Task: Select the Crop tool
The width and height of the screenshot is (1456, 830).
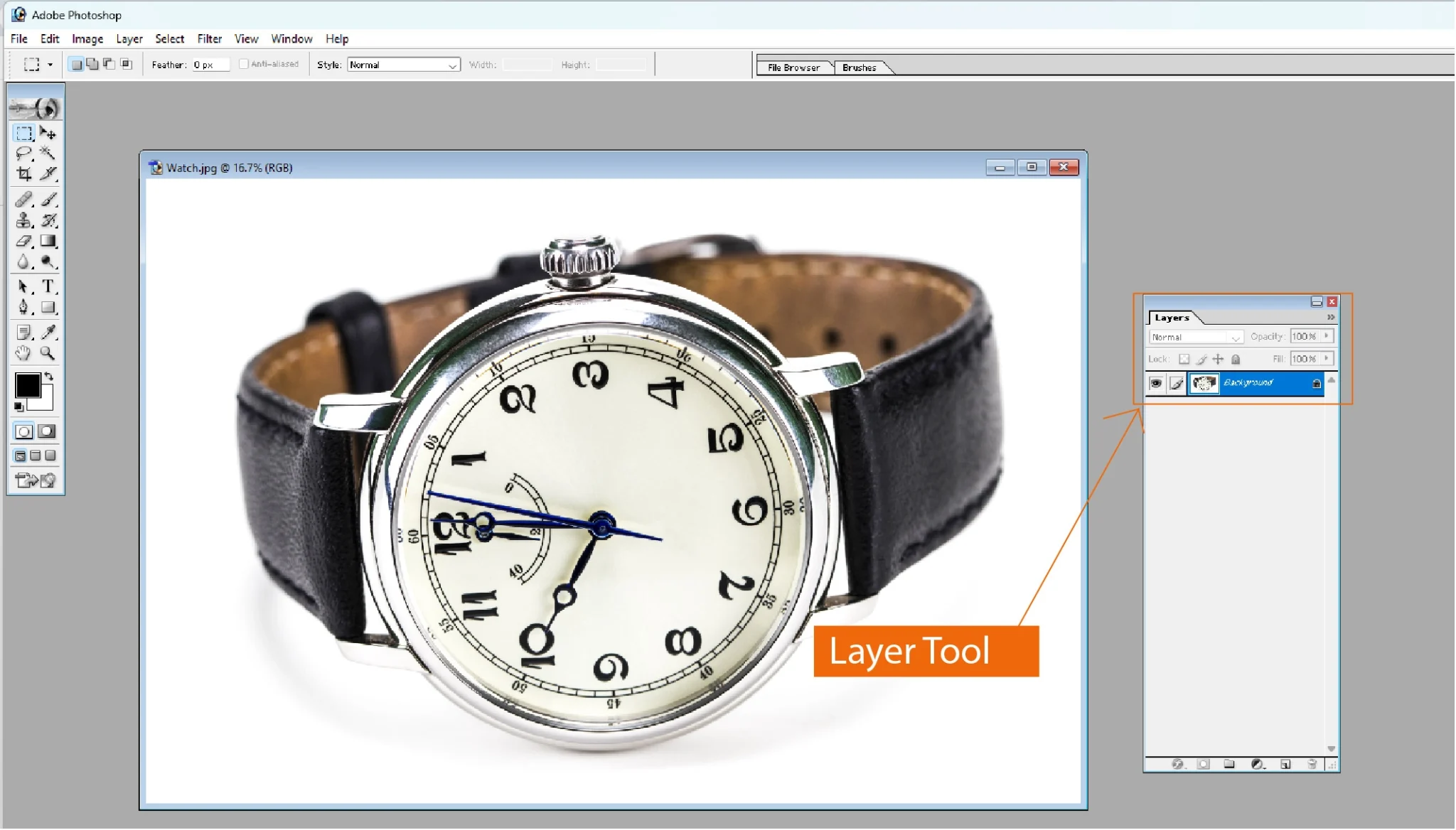Action: tap(23, 173)
